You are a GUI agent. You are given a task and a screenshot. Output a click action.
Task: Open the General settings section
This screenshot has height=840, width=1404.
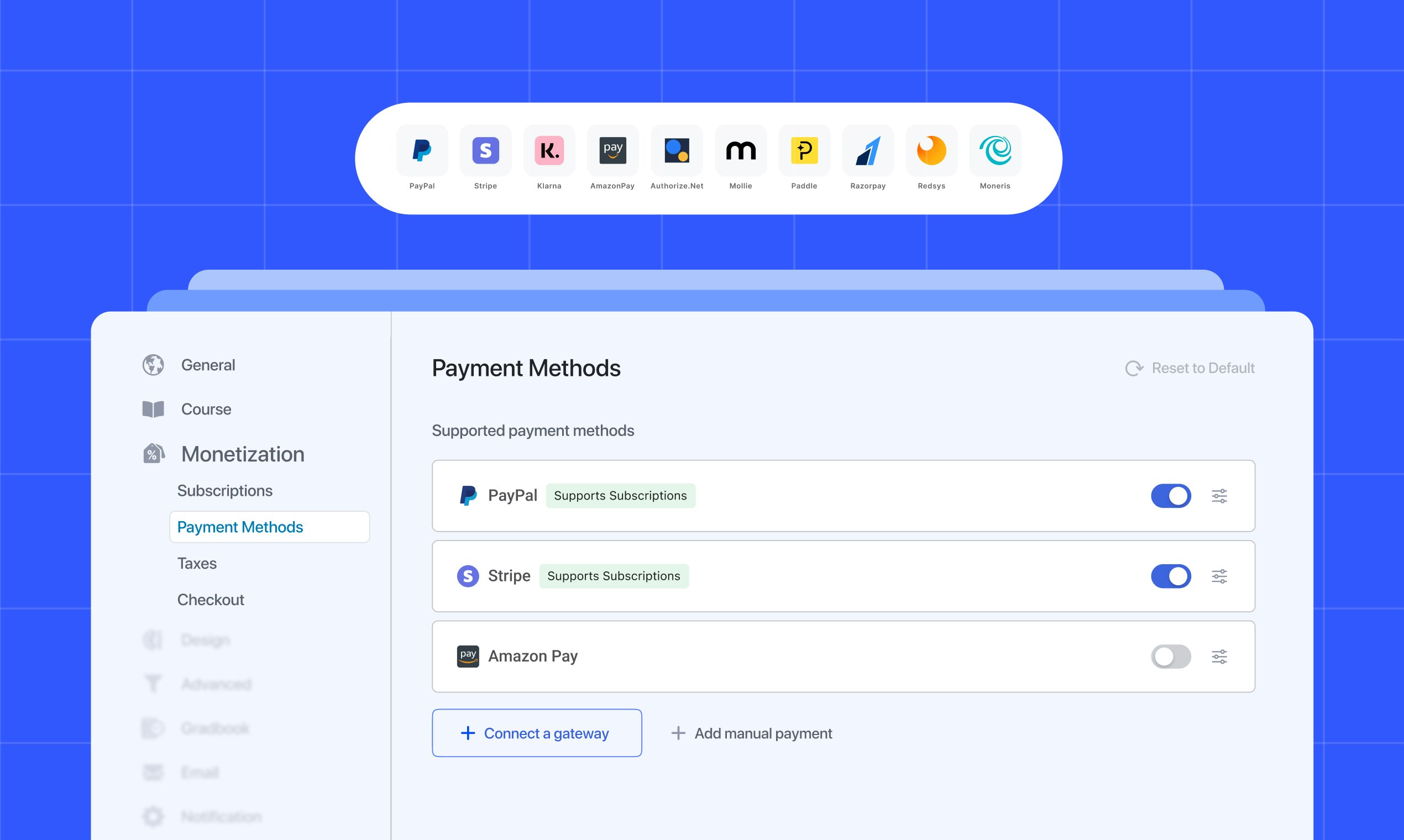208,365
